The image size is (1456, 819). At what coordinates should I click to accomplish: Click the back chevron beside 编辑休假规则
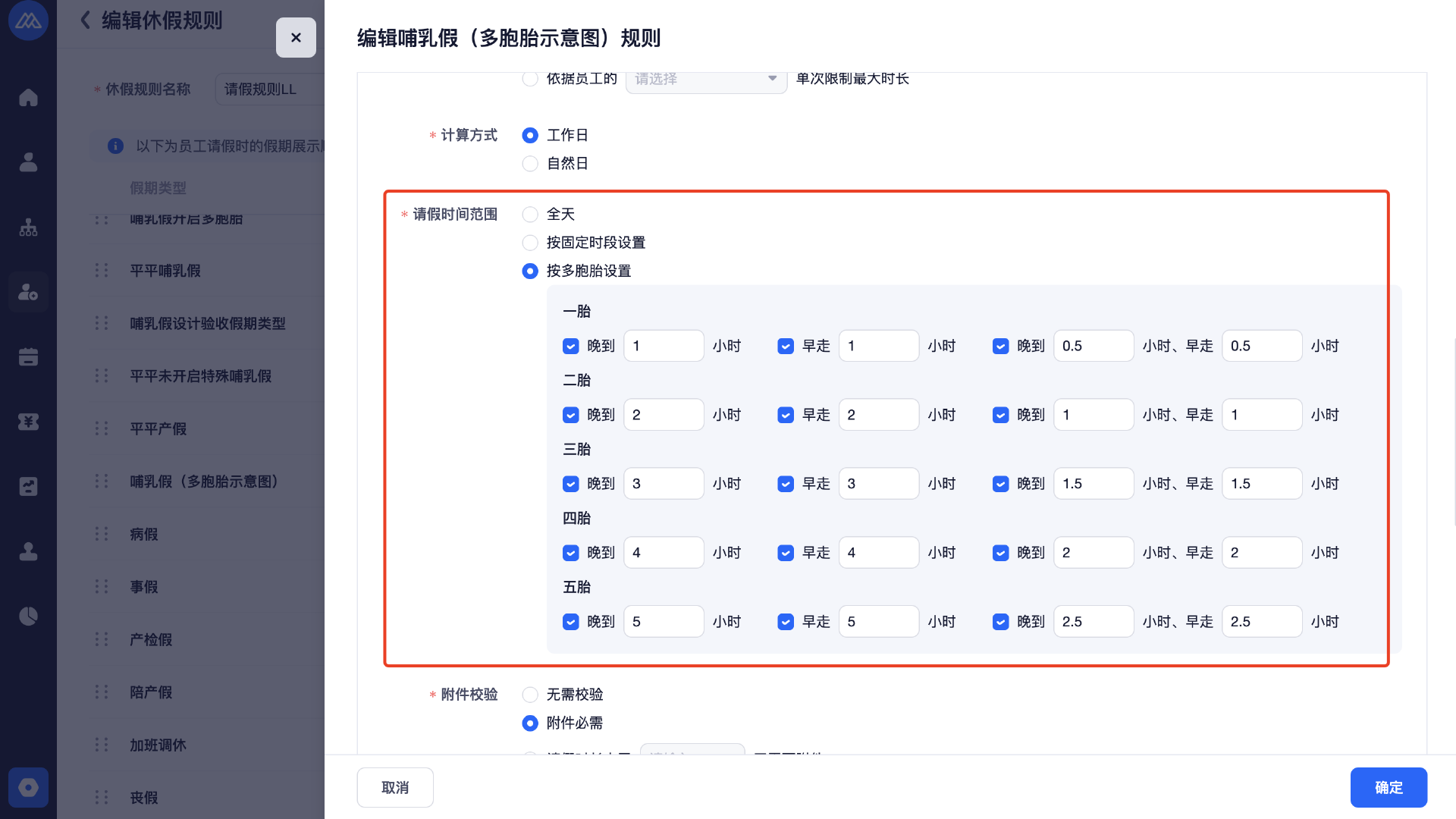86,20
